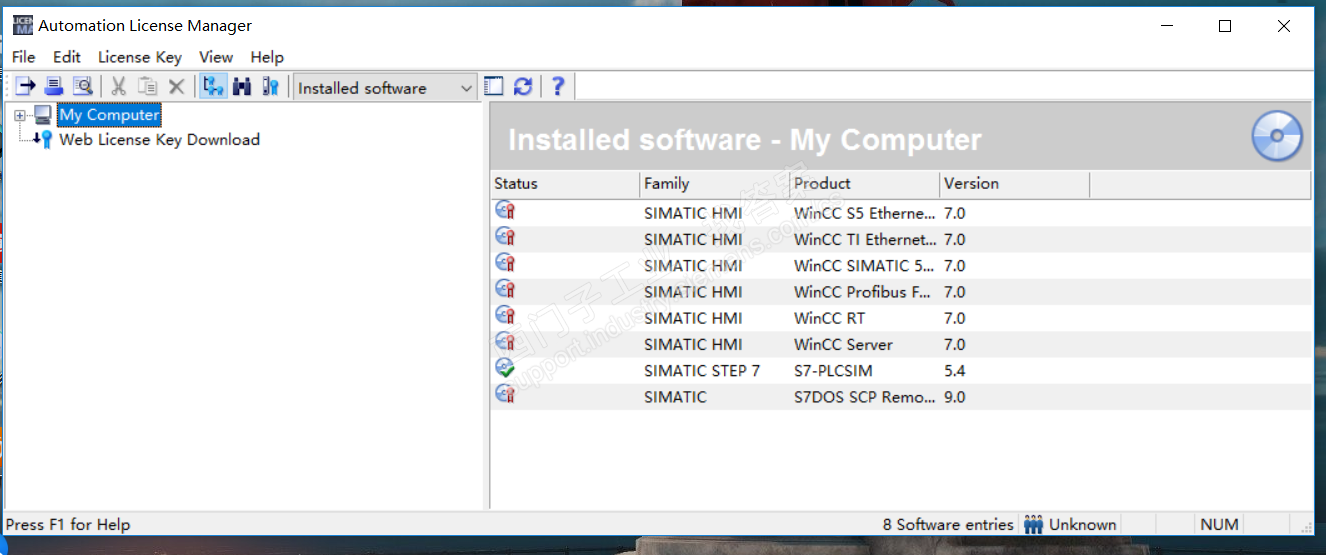Click the 8 Software entries status text
Image resolution: width=1326 pixels, height=555 pixels.
[947, 524]
